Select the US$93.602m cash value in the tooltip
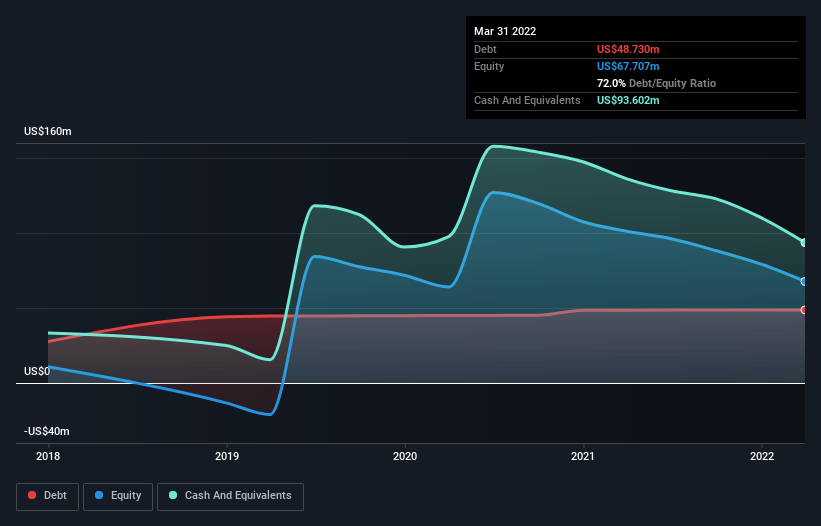Viewport: 821px width, 526px height. point(628,100)
